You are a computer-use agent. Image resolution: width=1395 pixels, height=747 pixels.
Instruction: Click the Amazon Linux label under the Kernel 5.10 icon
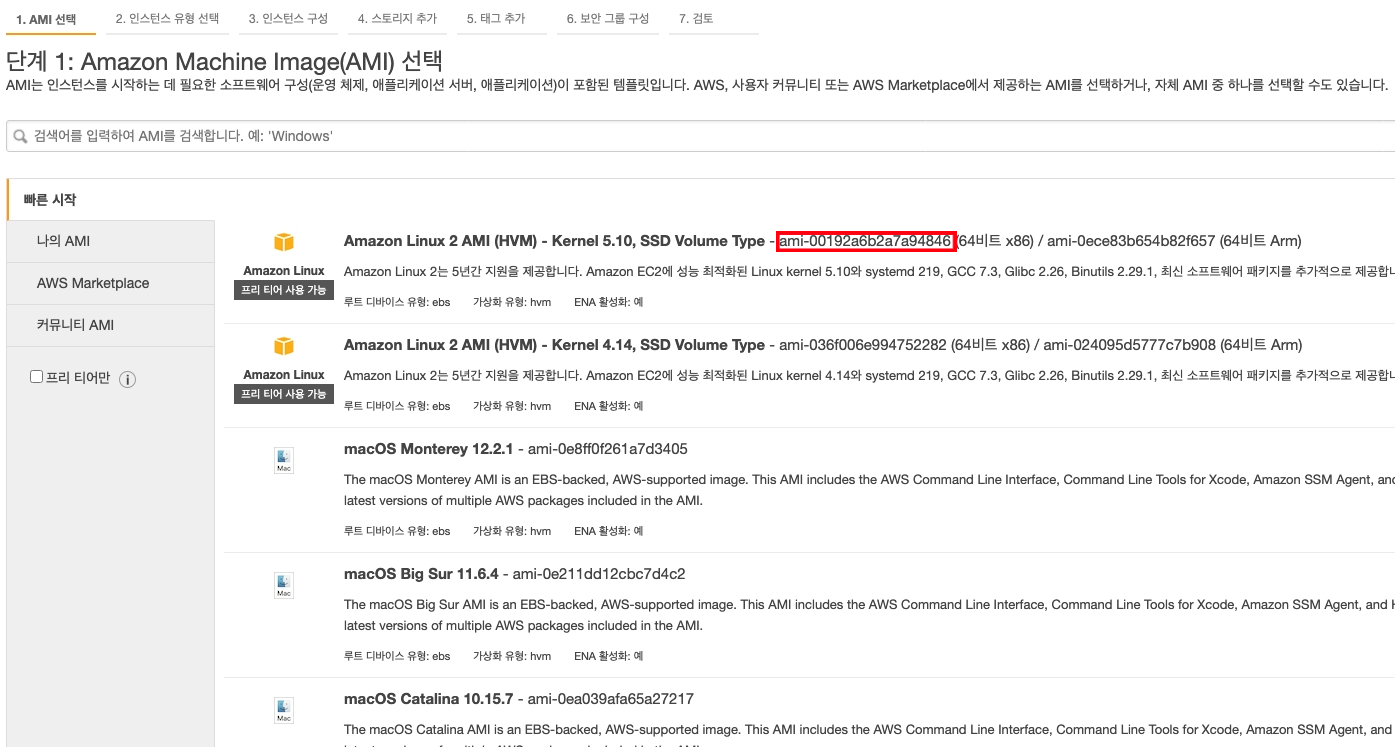[x=284, y=271]
